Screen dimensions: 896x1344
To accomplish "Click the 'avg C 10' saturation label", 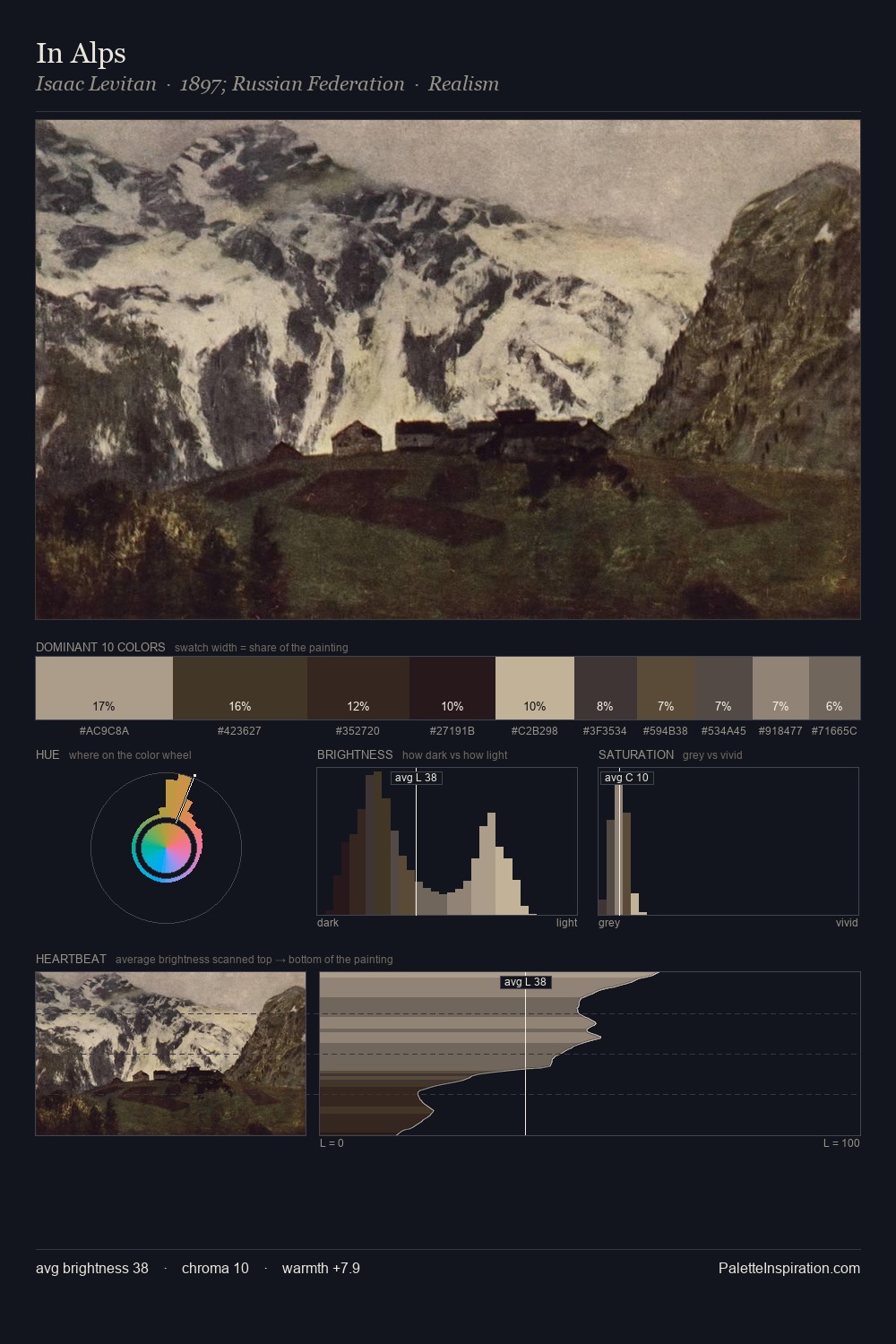I will coord(626,778).
